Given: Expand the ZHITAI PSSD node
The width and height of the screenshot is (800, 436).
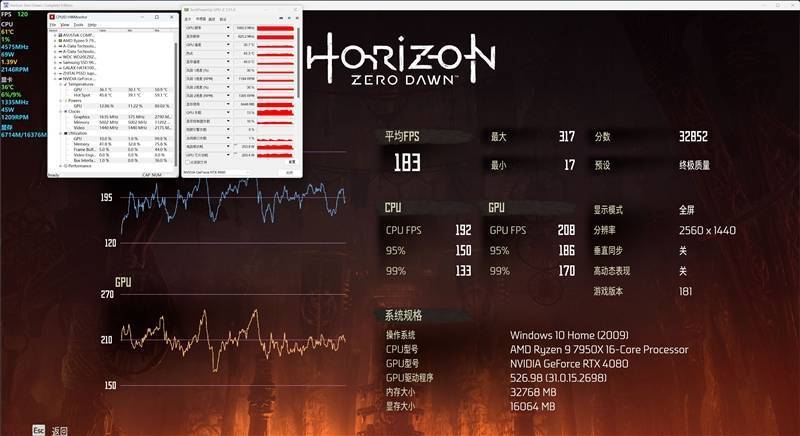Looking at the screenshot, I should (x=55, y=73).
